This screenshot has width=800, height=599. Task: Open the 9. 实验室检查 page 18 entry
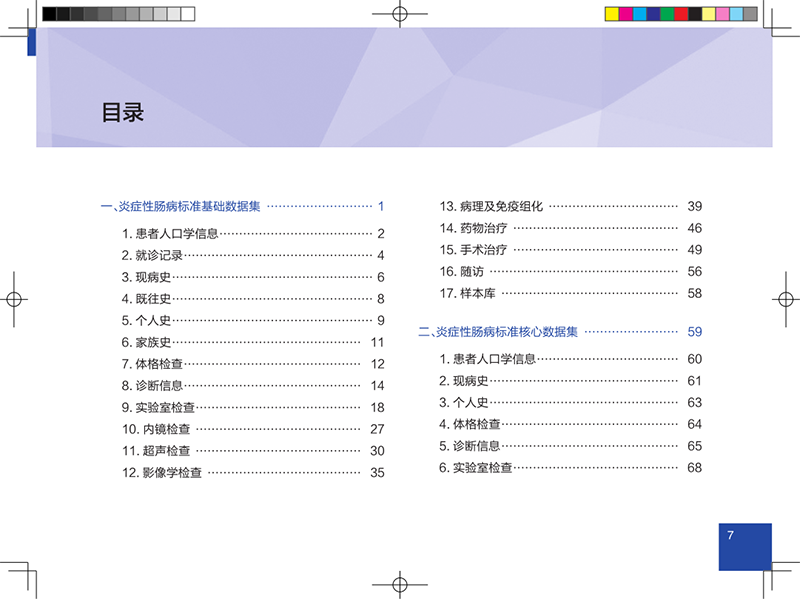pos(253,407)
